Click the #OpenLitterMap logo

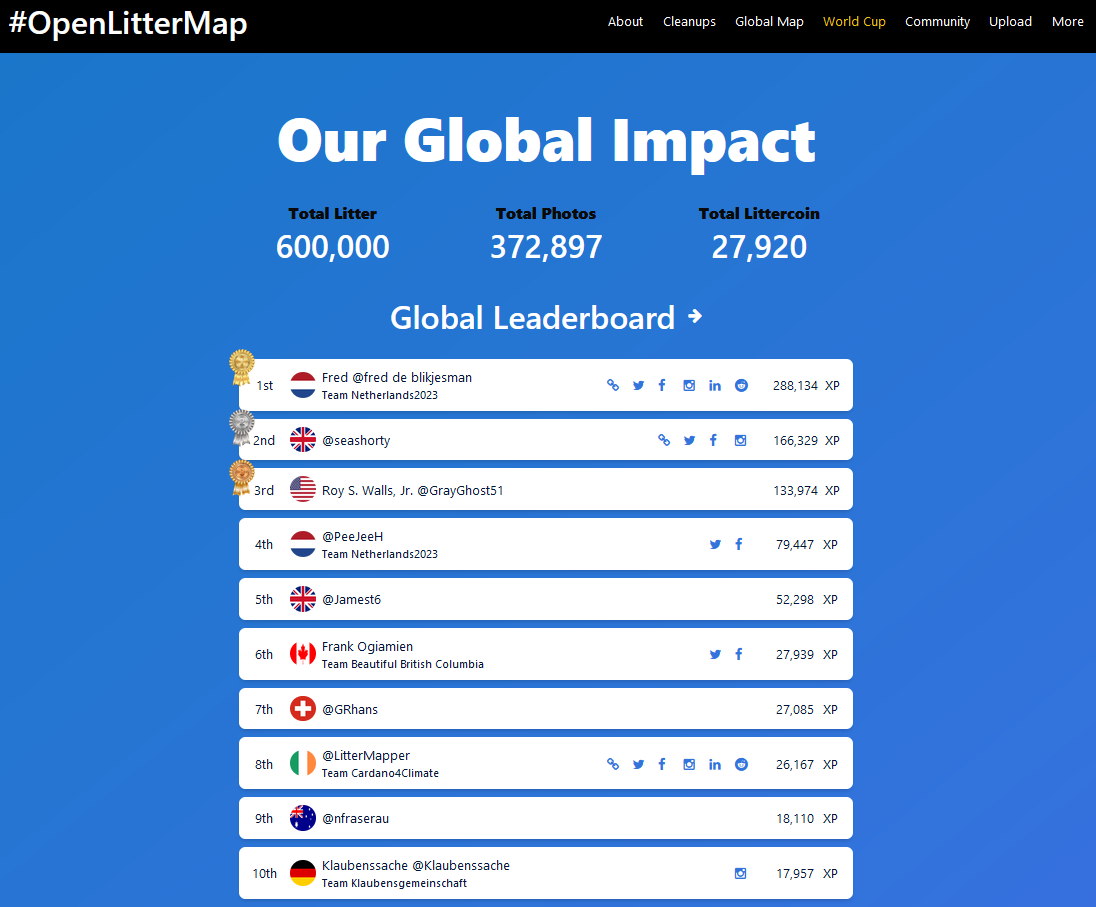point(128,23)
